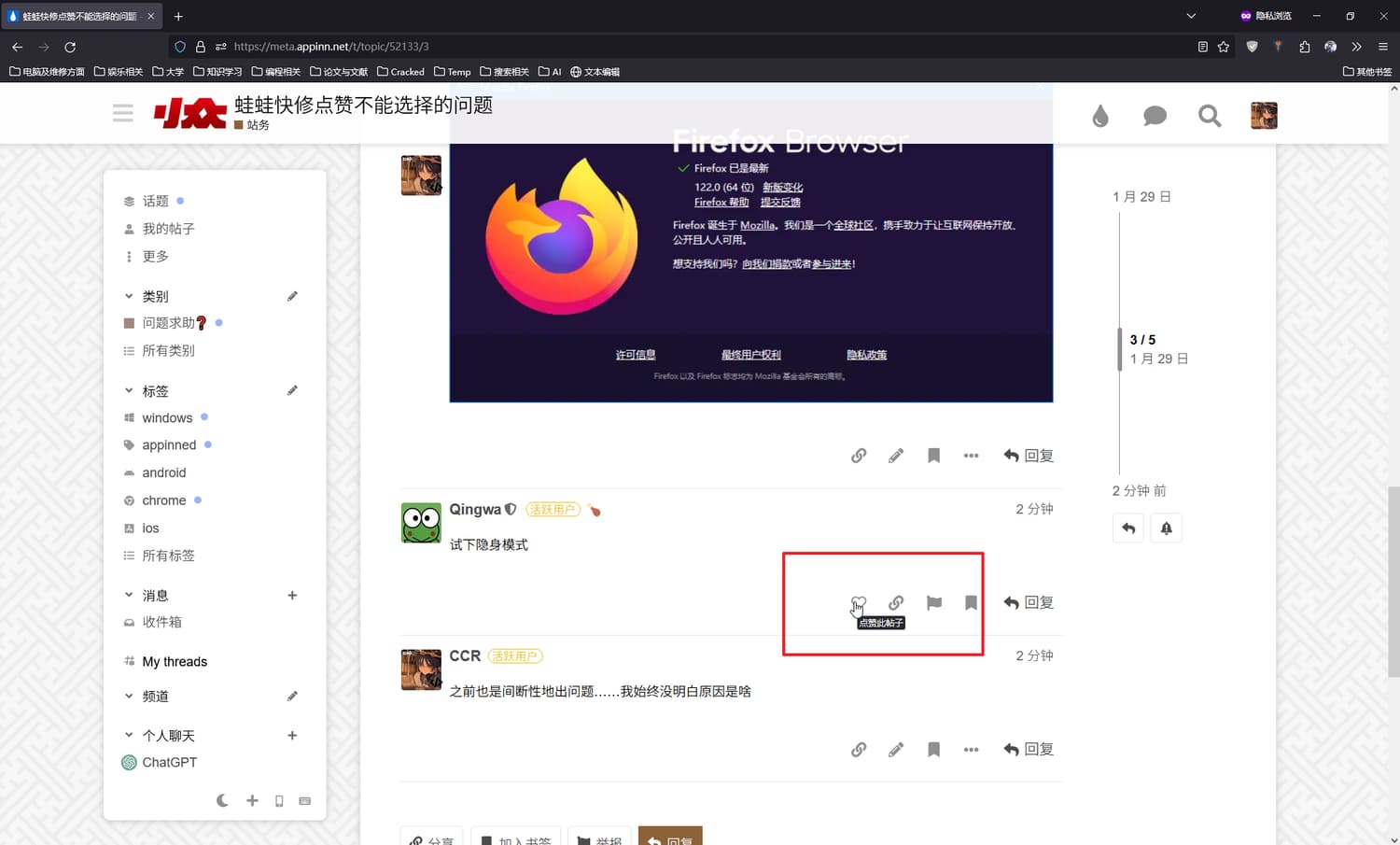Image resolution: width=1400 pixels, height=845 pixels.
Task: Open Qingwa's user profile link
Action: point(475,509)
